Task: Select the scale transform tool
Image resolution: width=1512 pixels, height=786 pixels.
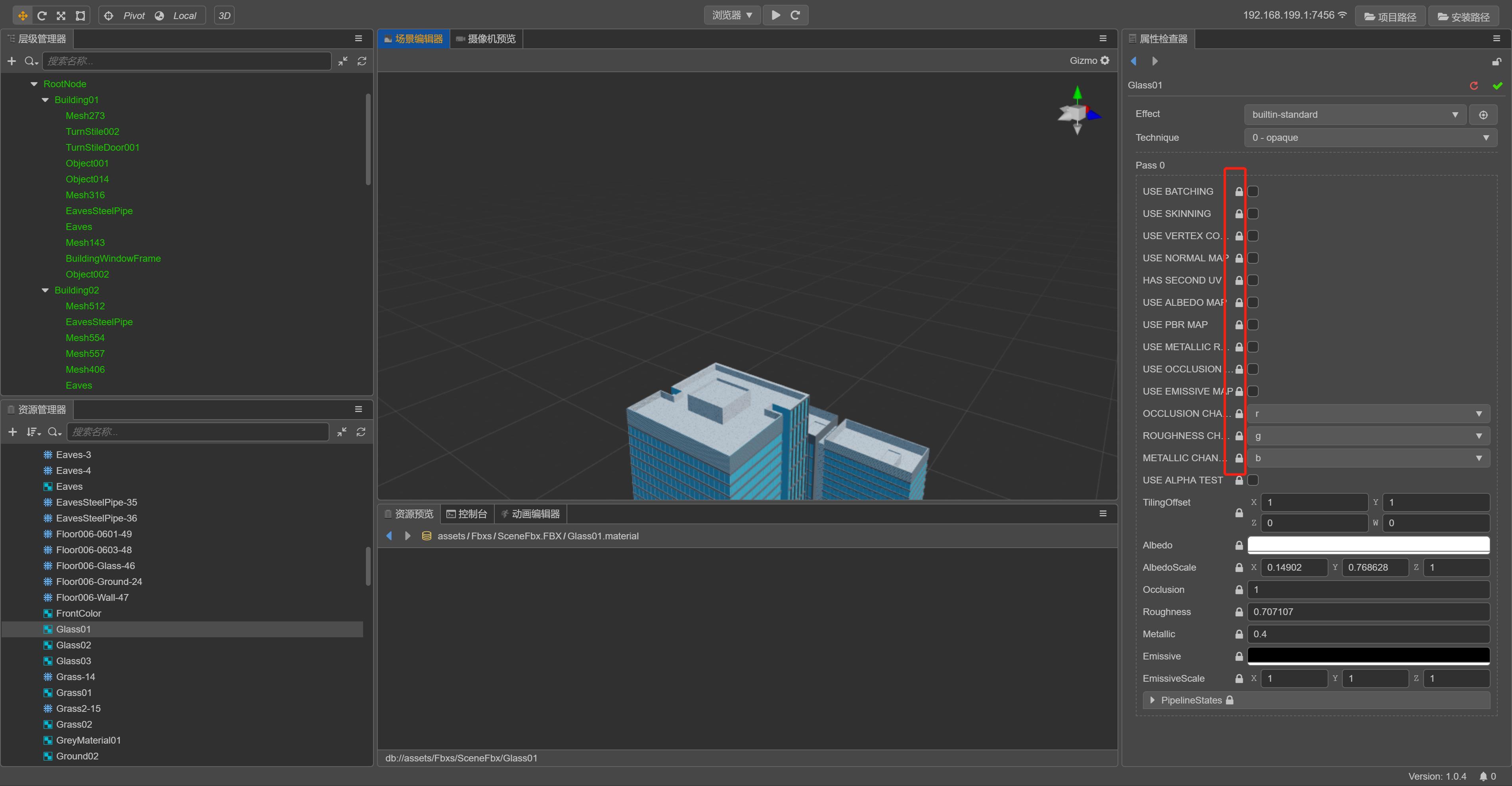Action: tap(61, 16)
